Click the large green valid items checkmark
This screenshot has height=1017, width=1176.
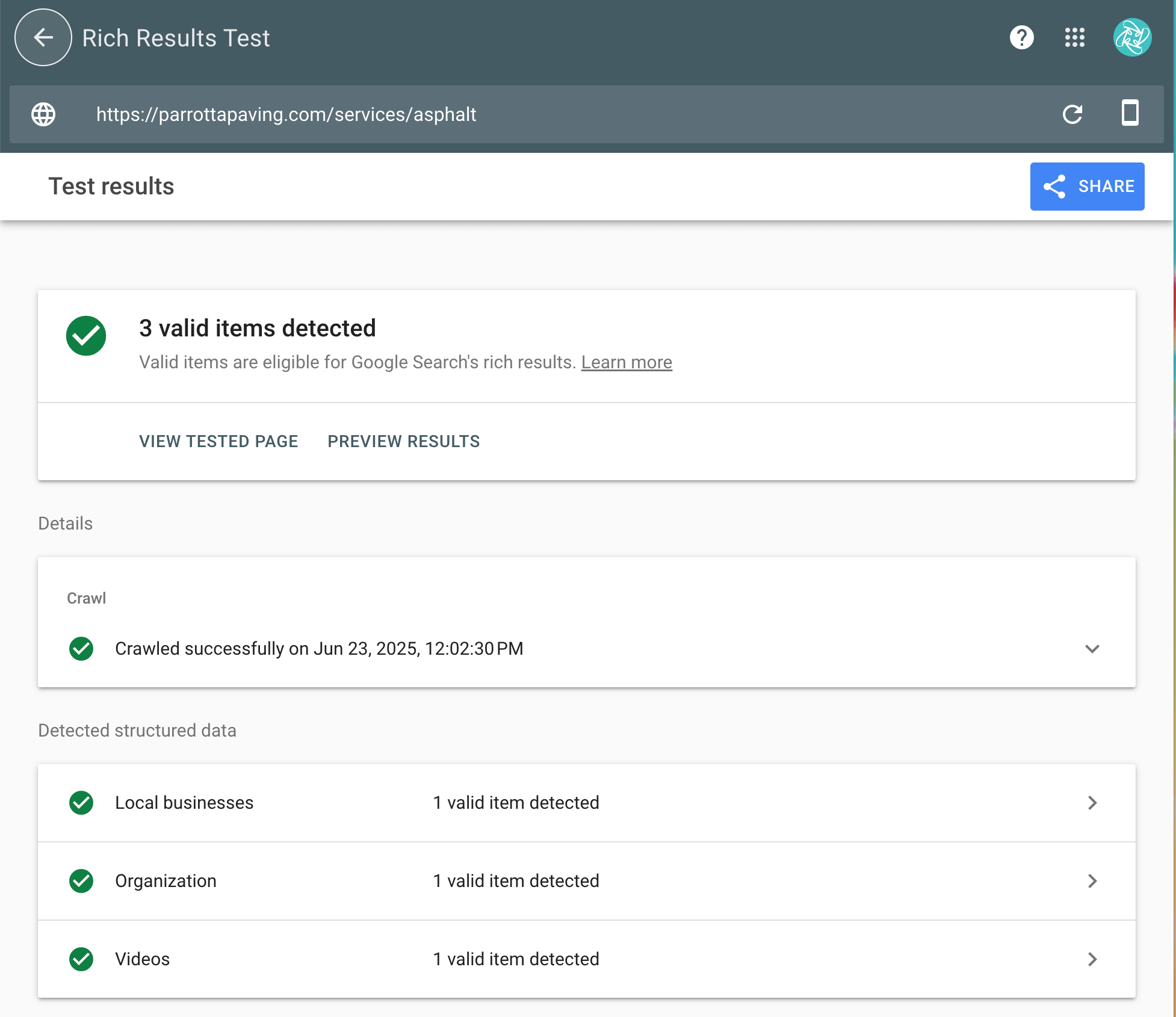pyautogui.click(x=86, y=336)
